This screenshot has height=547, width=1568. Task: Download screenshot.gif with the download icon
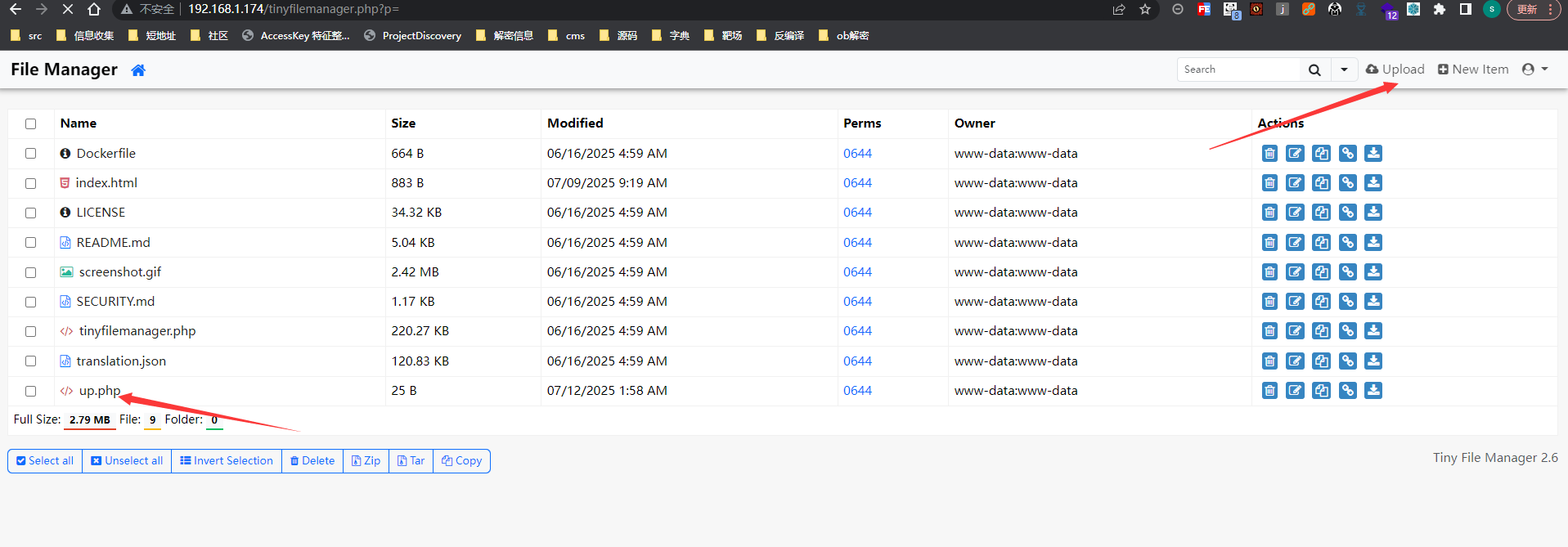pos(1374,272)
